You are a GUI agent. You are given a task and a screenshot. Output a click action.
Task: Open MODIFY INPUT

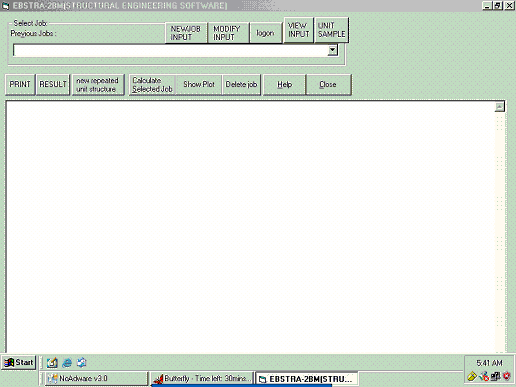(228, 33)
